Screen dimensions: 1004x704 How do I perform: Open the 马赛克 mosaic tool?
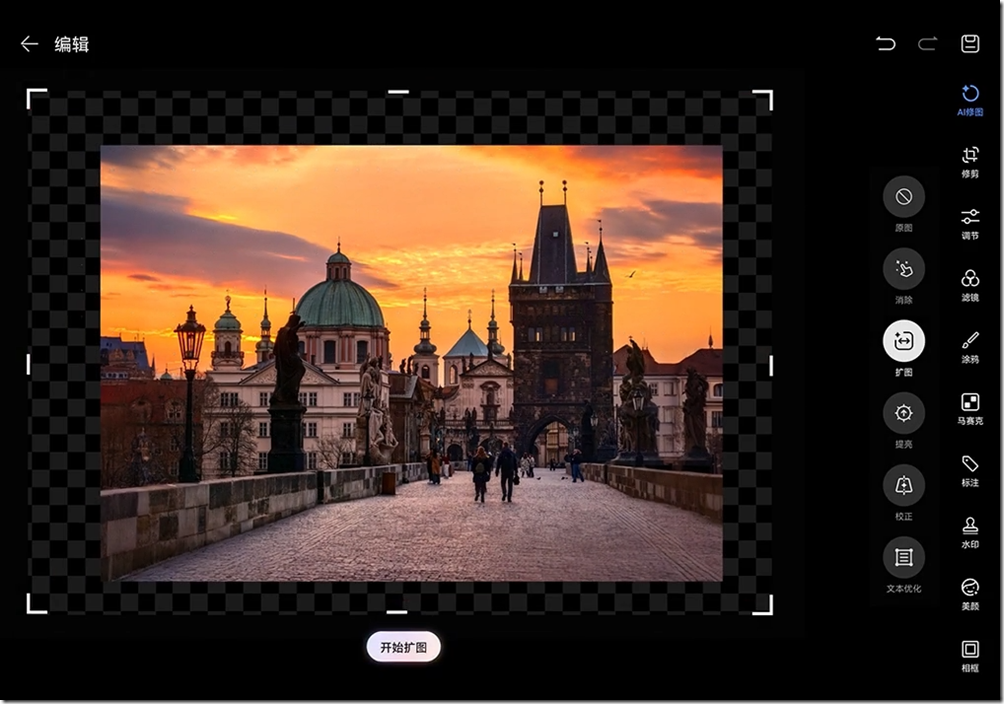click(x=970, y=409)
